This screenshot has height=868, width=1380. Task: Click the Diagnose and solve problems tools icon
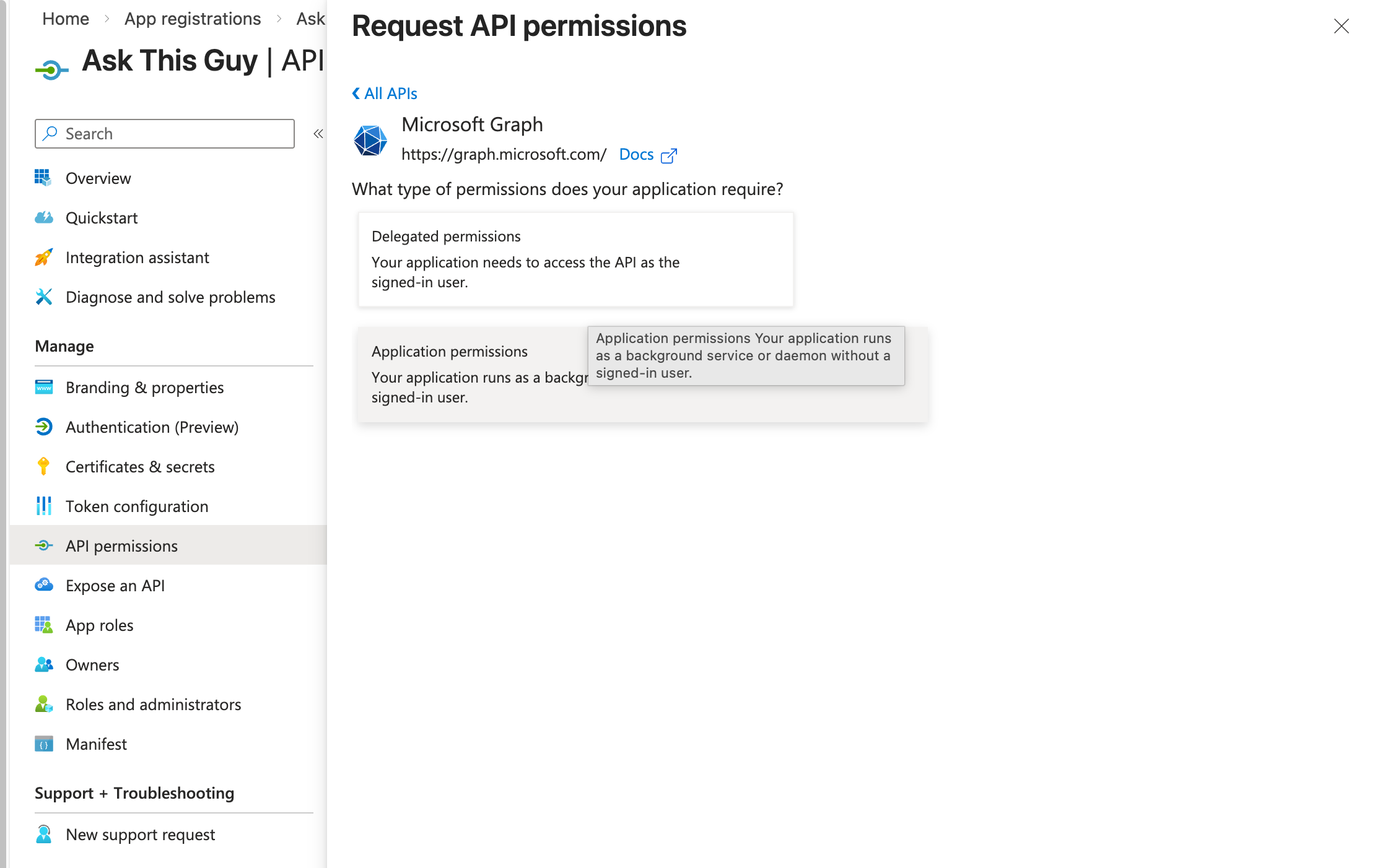[44, 297]
